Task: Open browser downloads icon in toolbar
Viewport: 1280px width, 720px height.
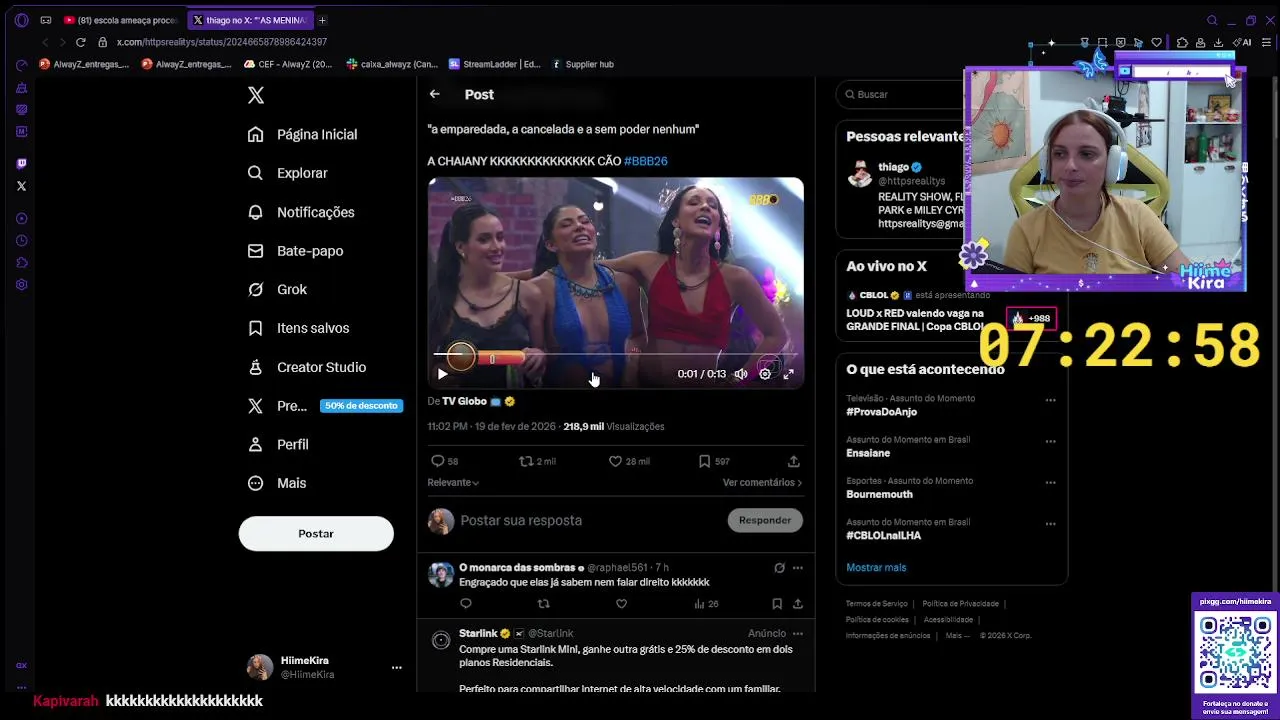Action: click(x=1218, y=42)
